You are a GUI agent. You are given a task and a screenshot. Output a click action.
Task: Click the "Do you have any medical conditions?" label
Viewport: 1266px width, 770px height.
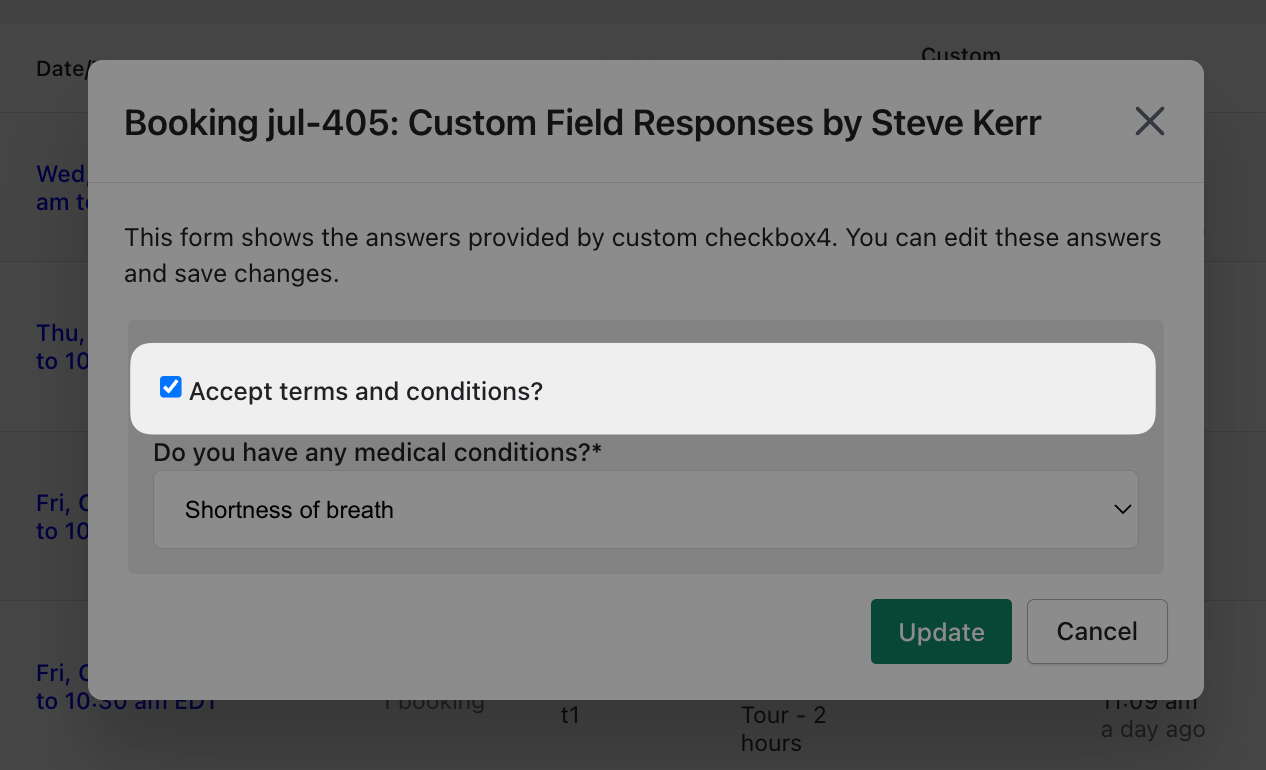[377, 453]
